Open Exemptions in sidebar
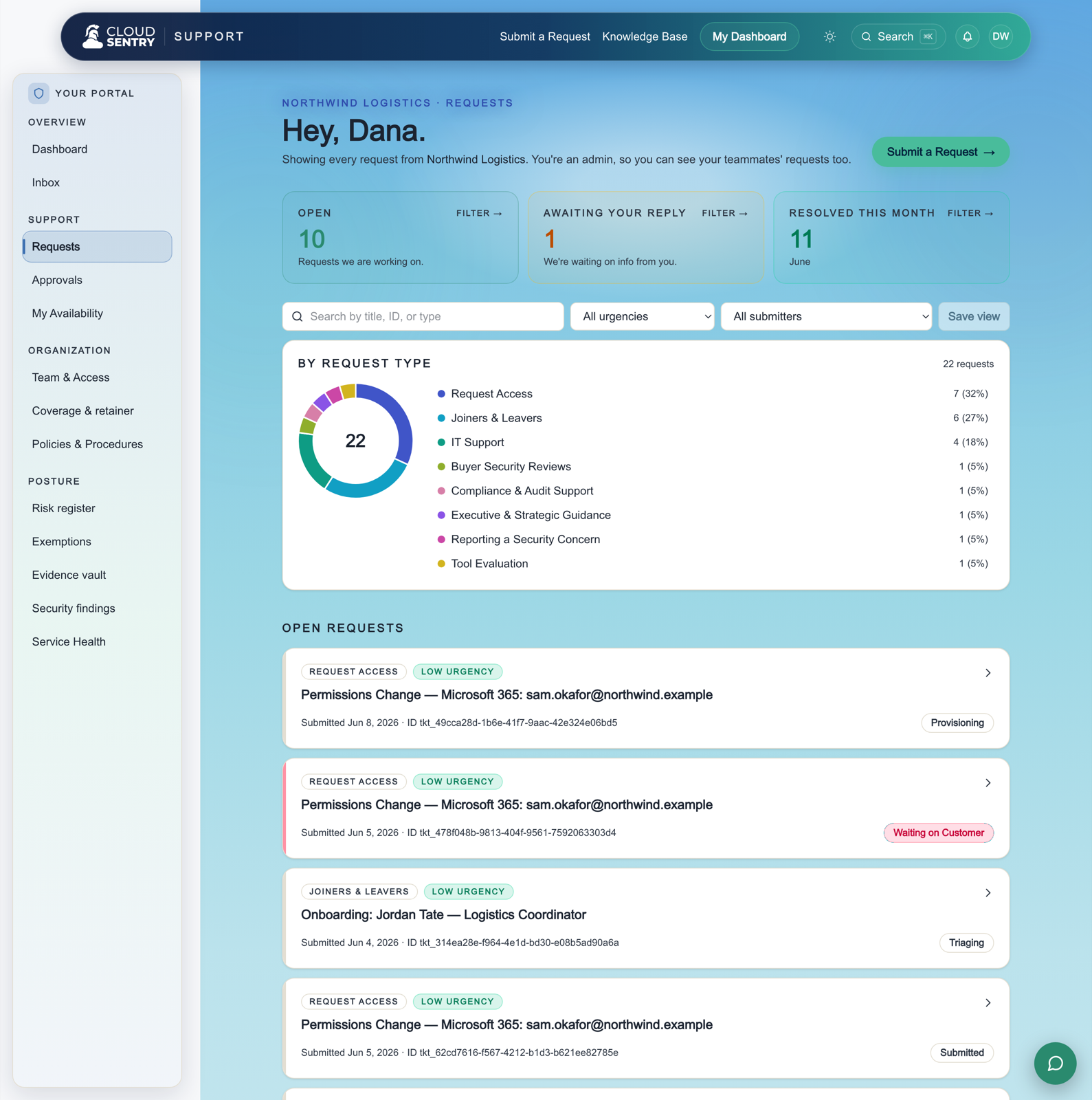This screenshot has width=1092, height=1100. (x=97, y=542)
